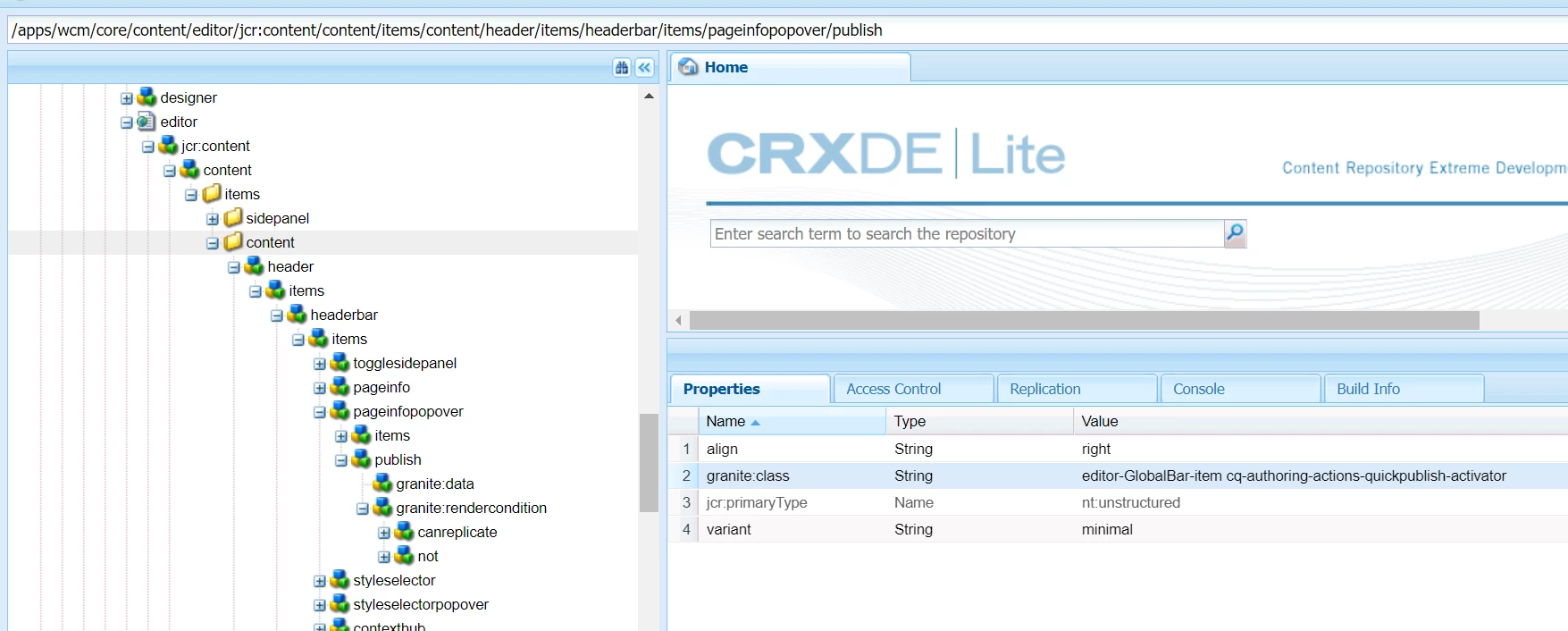
Task: Click the togglesidepanel node icon
Action: pyautogui.click(x=340, y=362)
